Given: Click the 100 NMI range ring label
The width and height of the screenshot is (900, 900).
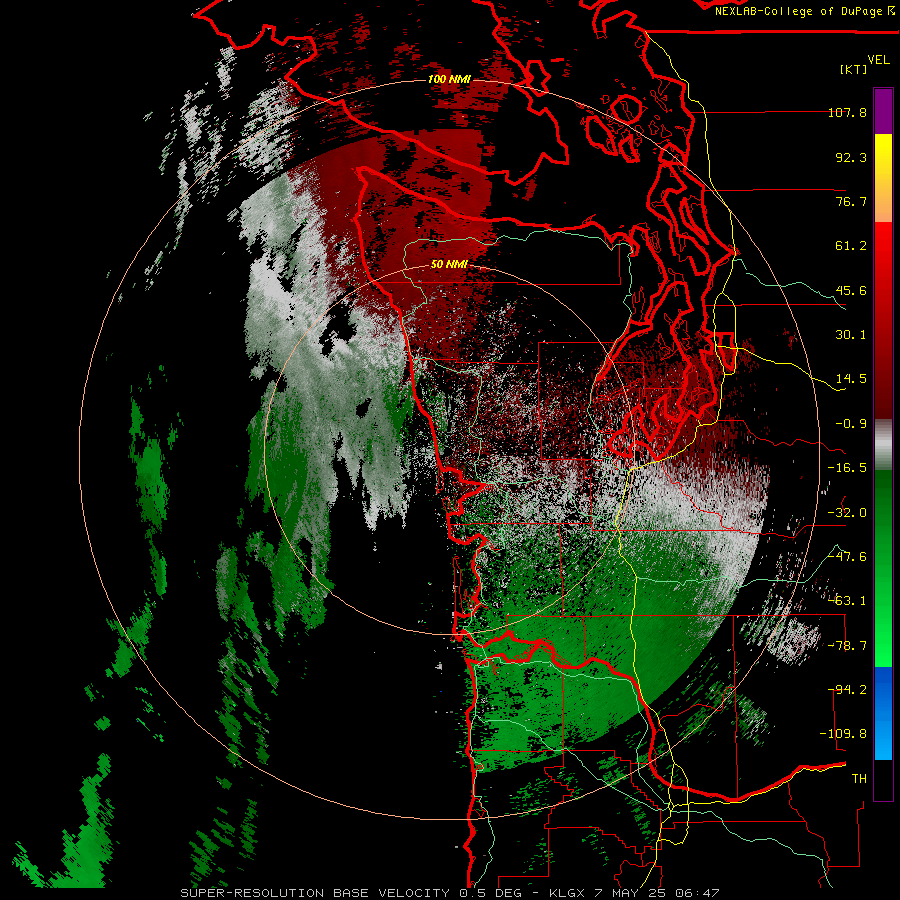Looking at the screenshot, I should pos(449,79).
